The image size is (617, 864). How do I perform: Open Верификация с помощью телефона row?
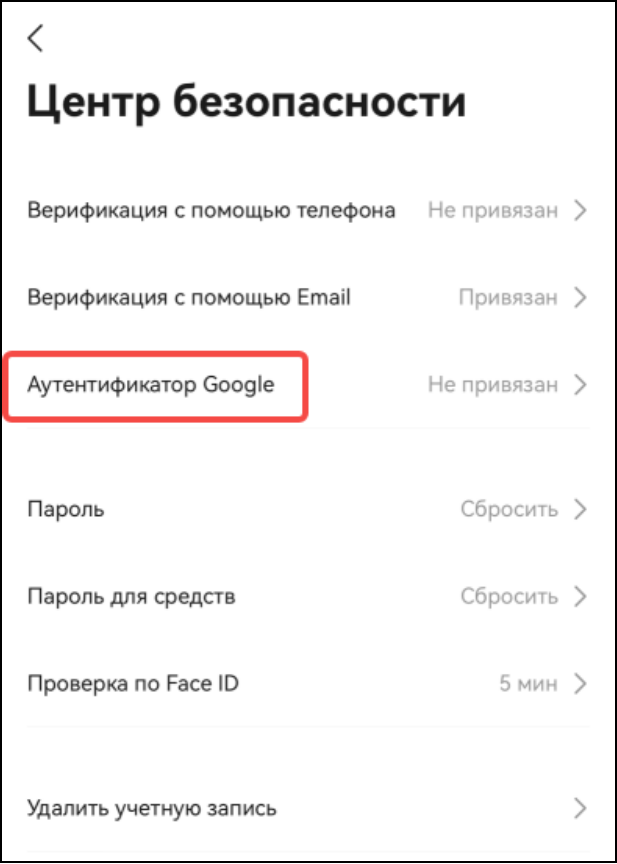[x=308, y=210]
